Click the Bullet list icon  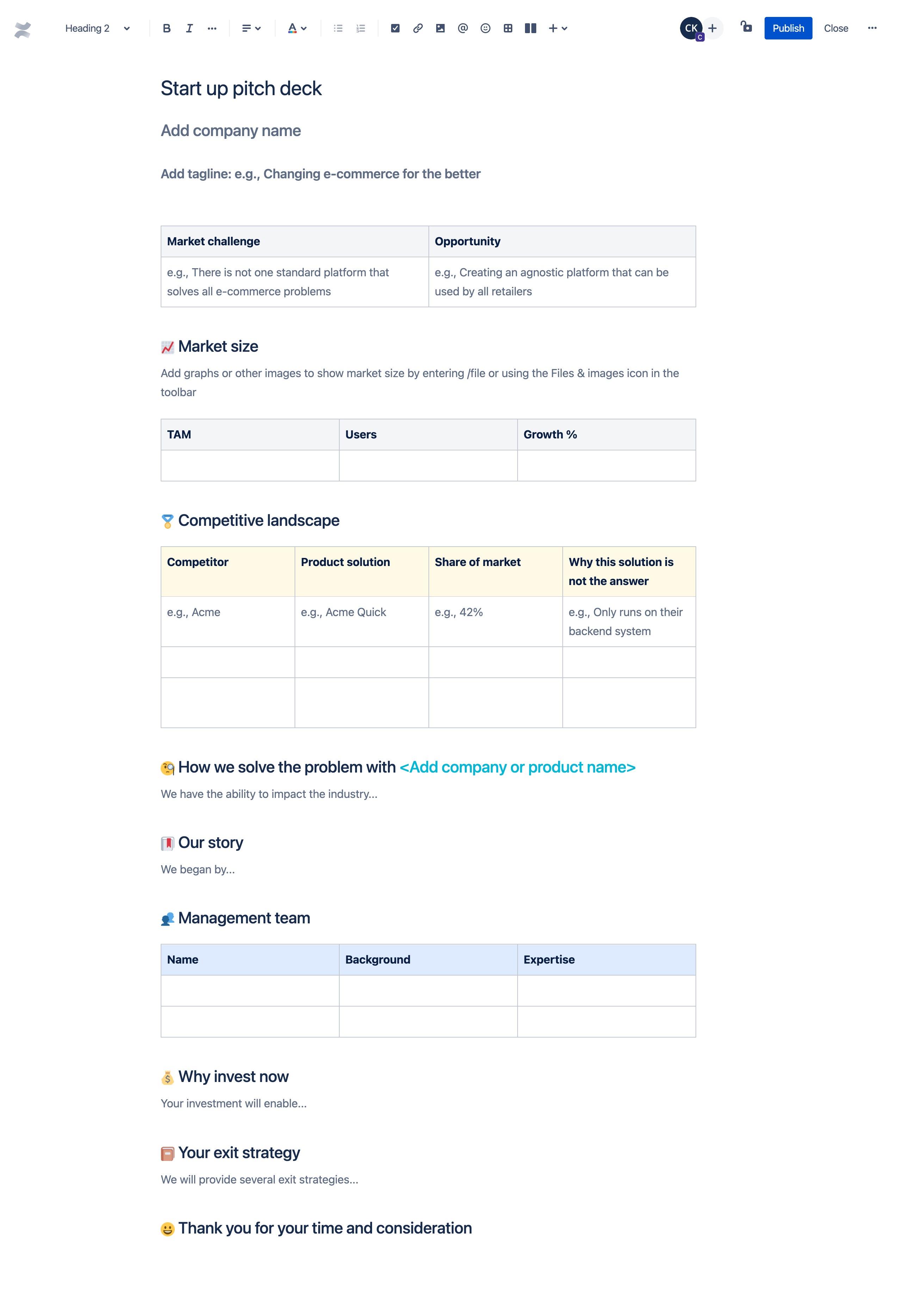(x=338, y=28)
